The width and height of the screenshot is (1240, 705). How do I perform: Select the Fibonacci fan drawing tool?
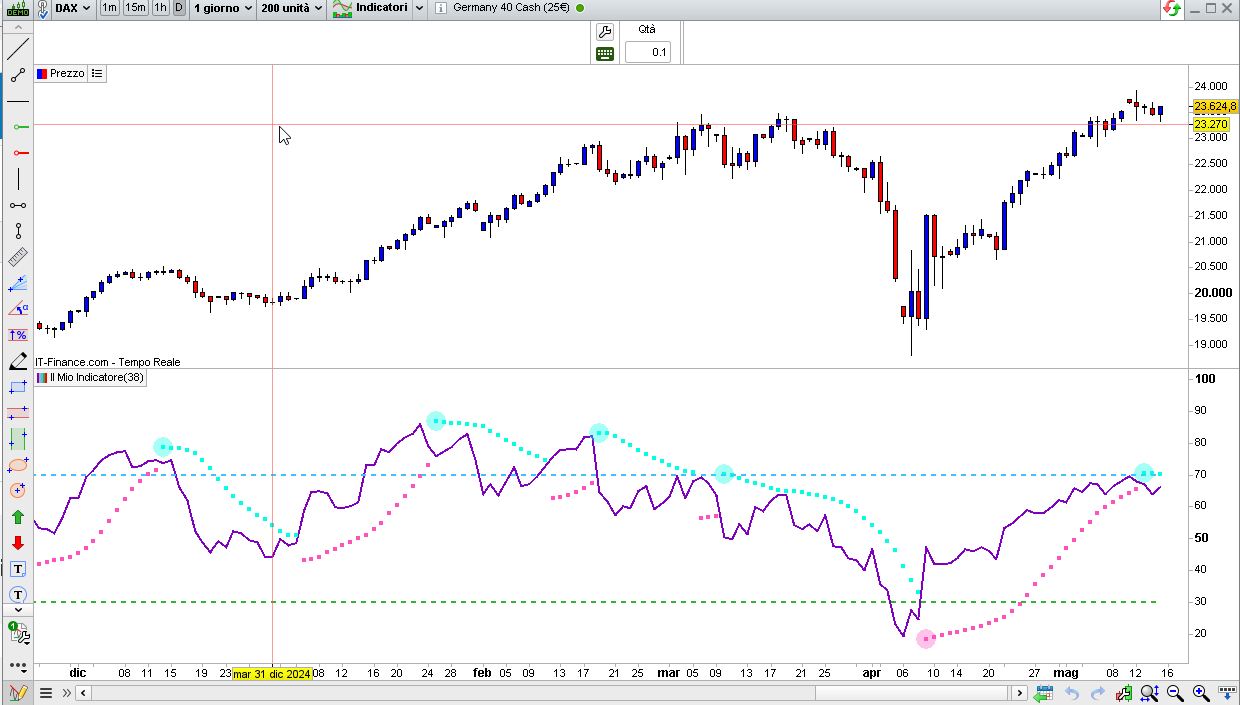click(18, 283)
